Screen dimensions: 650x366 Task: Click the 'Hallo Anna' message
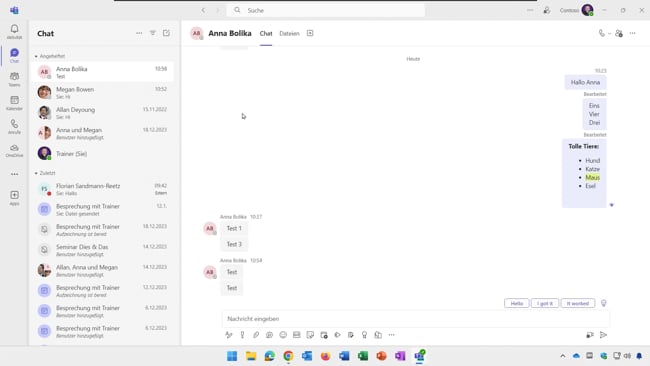(x=585, y=82)
